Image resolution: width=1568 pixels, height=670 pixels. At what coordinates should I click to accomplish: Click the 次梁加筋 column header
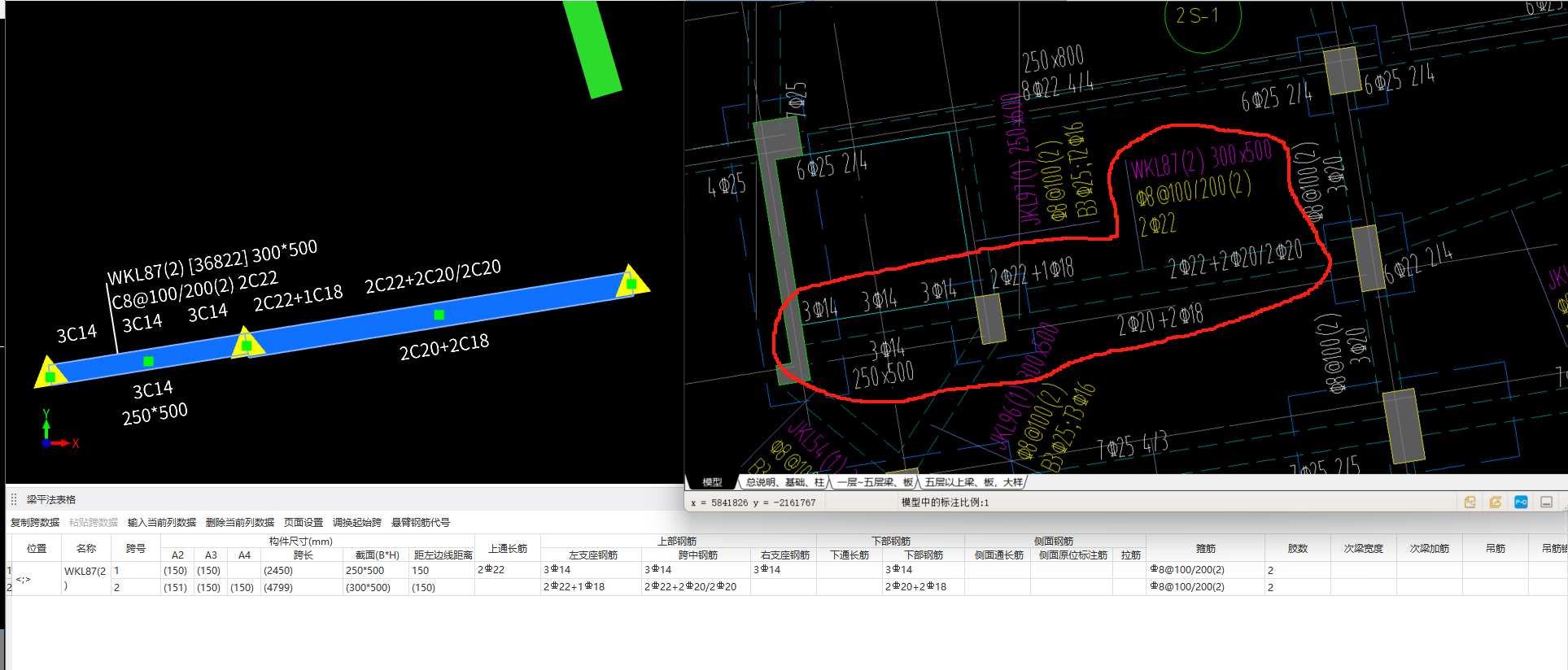click(1430, 548)
